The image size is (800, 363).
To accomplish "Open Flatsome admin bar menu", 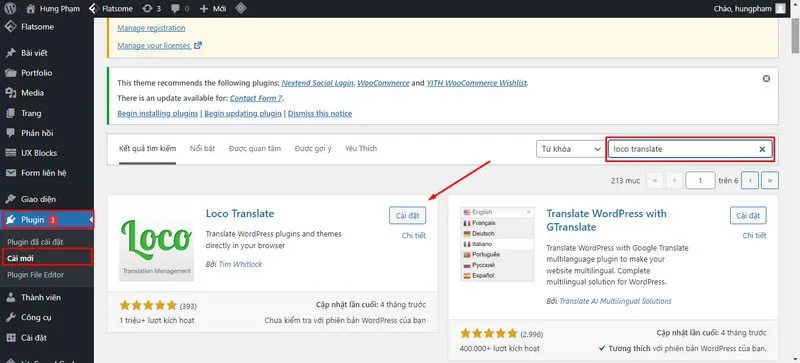I will [110, 8].
